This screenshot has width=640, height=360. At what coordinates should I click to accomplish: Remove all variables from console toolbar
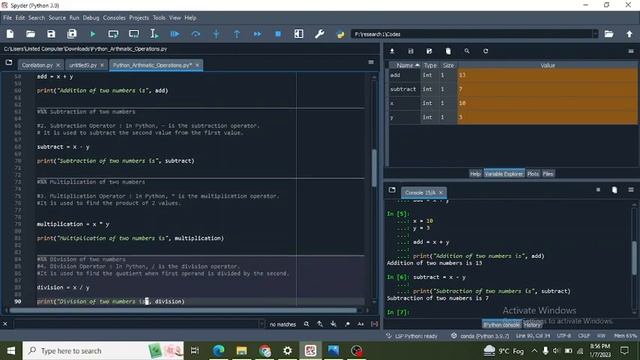[614, 190]
